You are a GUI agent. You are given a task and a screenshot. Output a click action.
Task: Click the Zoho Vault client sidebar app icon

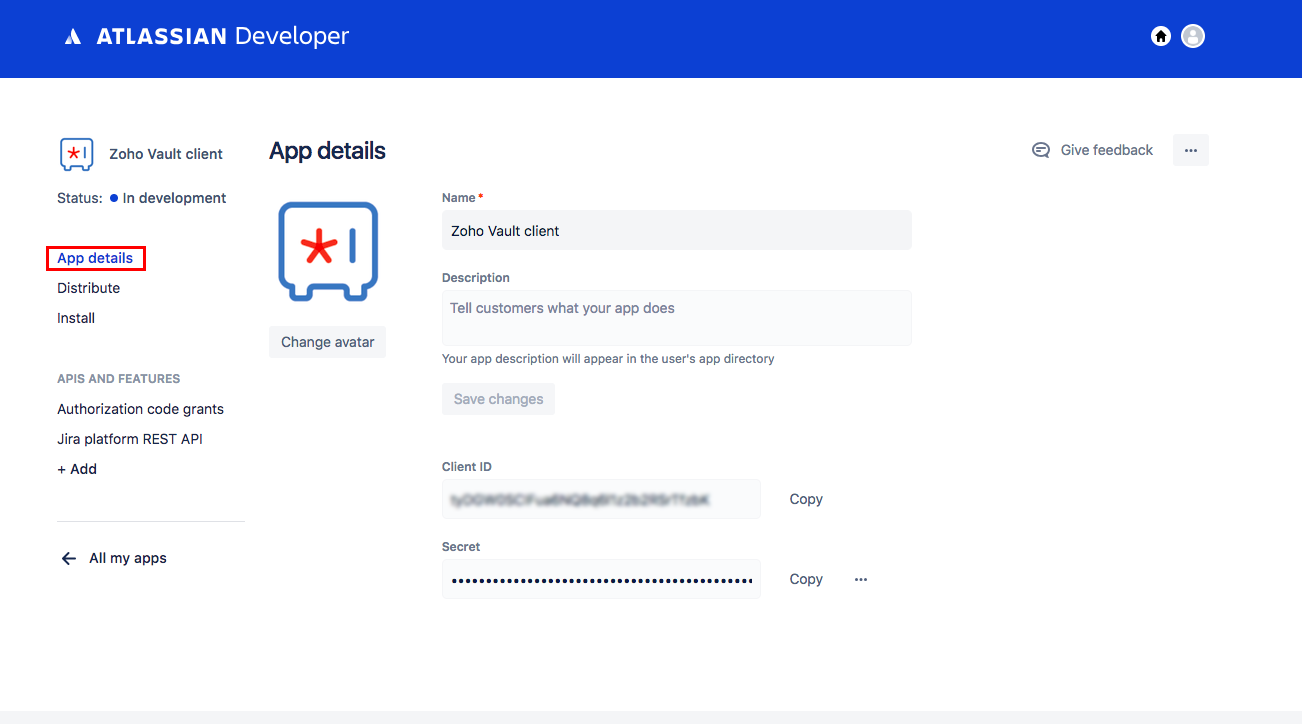(77, 154)
